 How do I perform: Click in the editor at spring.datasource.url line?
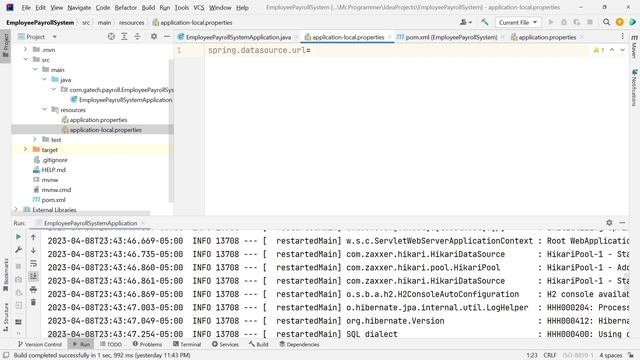259,50
